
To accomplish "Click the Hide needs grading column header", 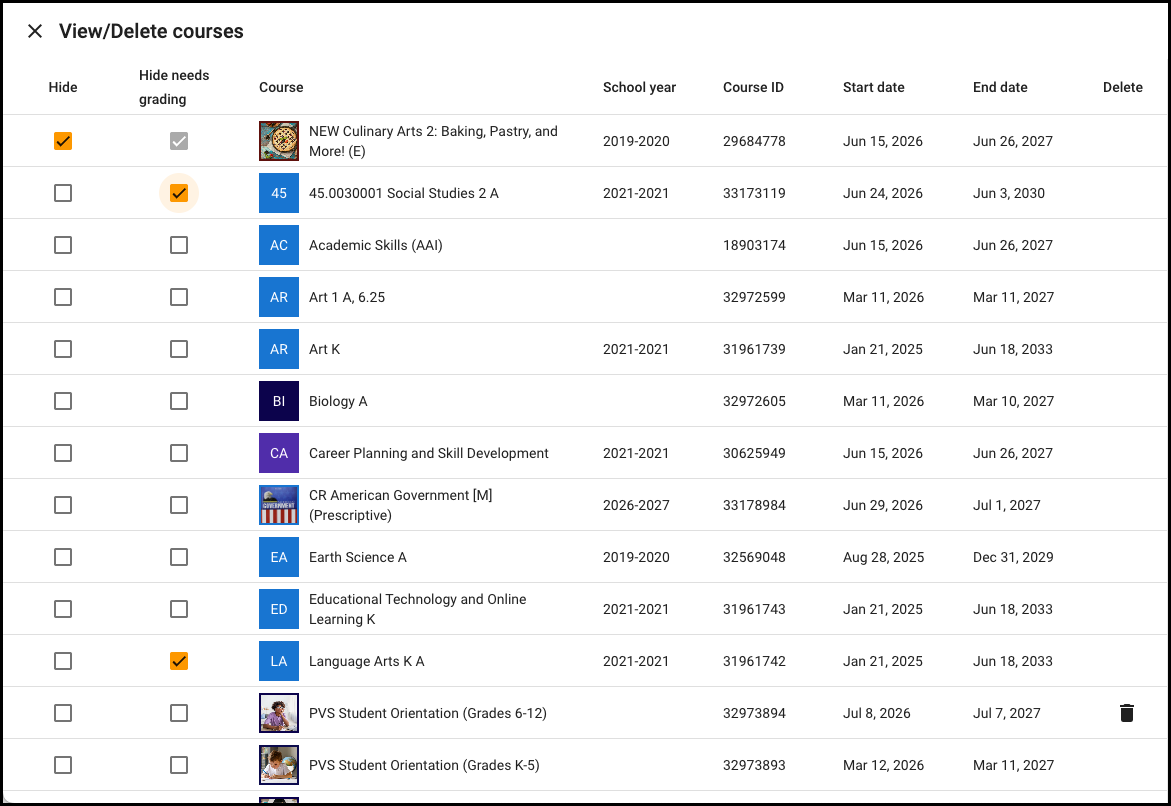I will point(173,87).
